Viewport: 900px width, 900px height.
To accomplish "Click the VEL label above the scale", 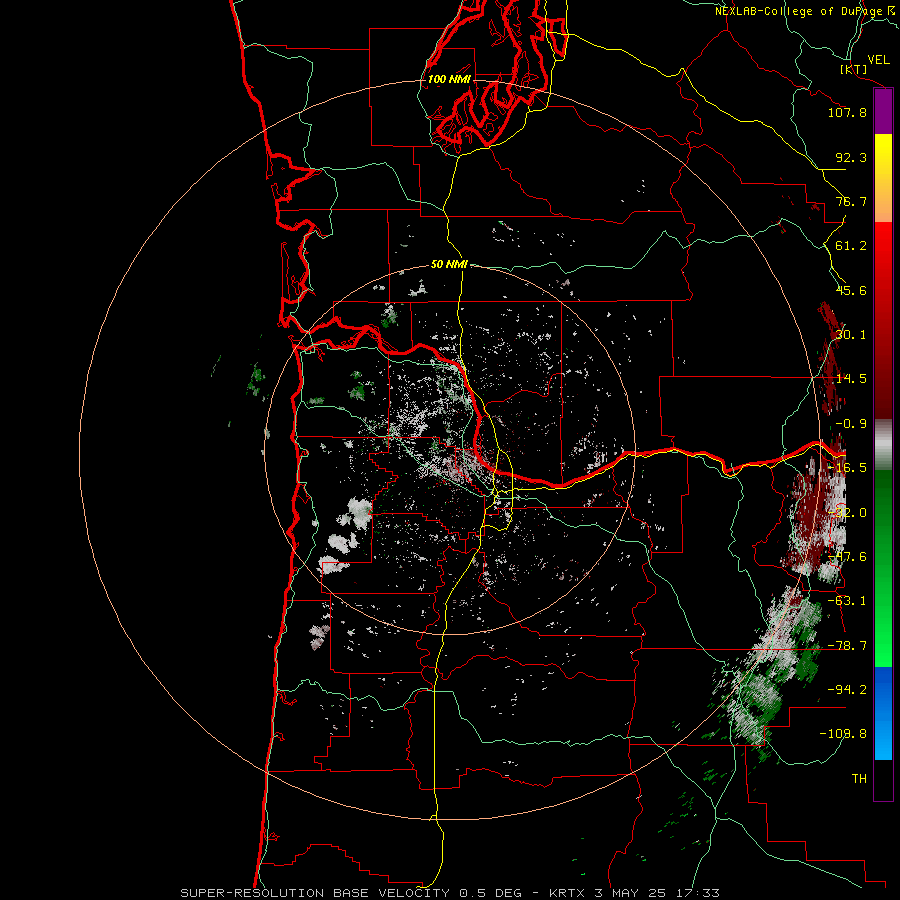I will 878,60.
